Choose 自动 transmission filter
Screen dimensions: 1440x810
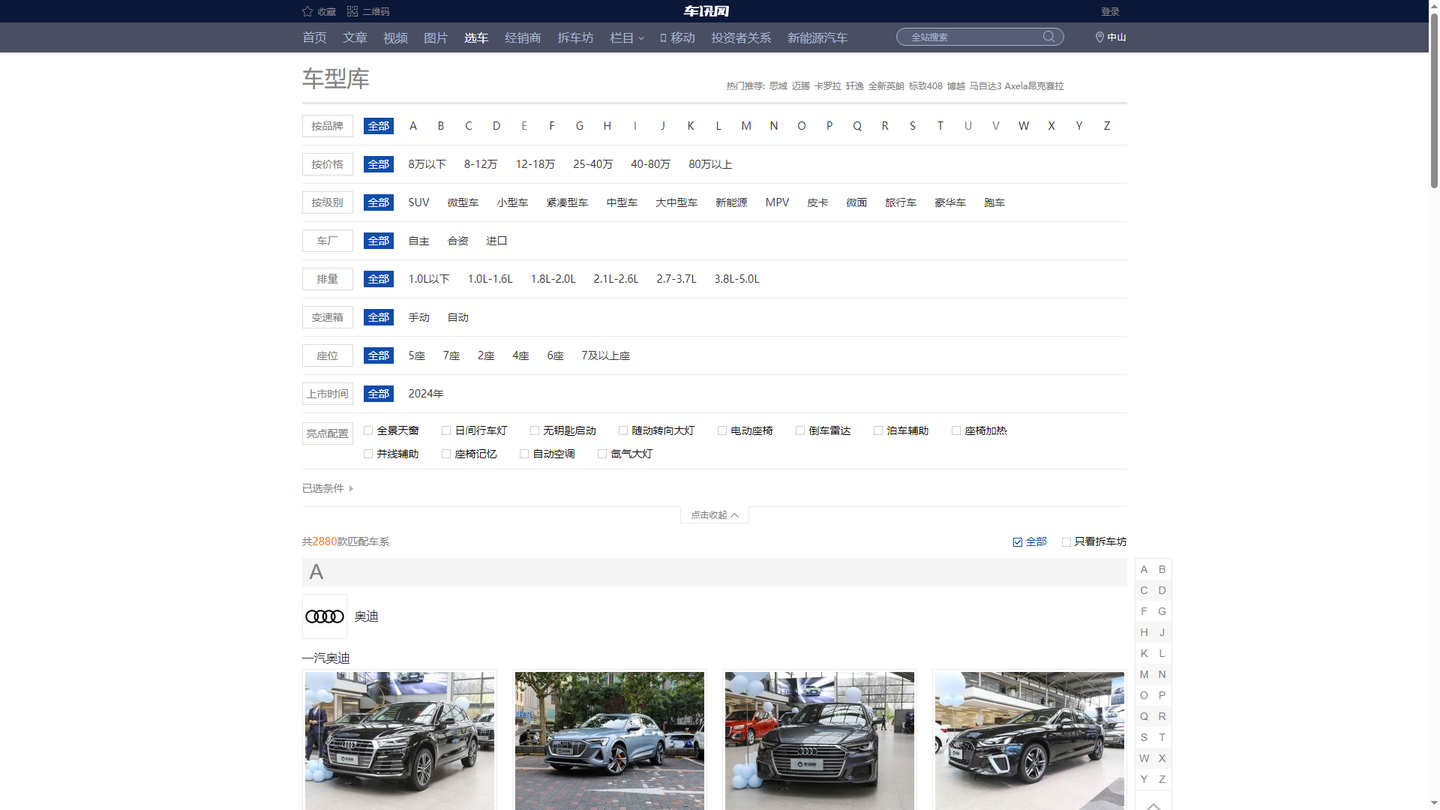458,317
